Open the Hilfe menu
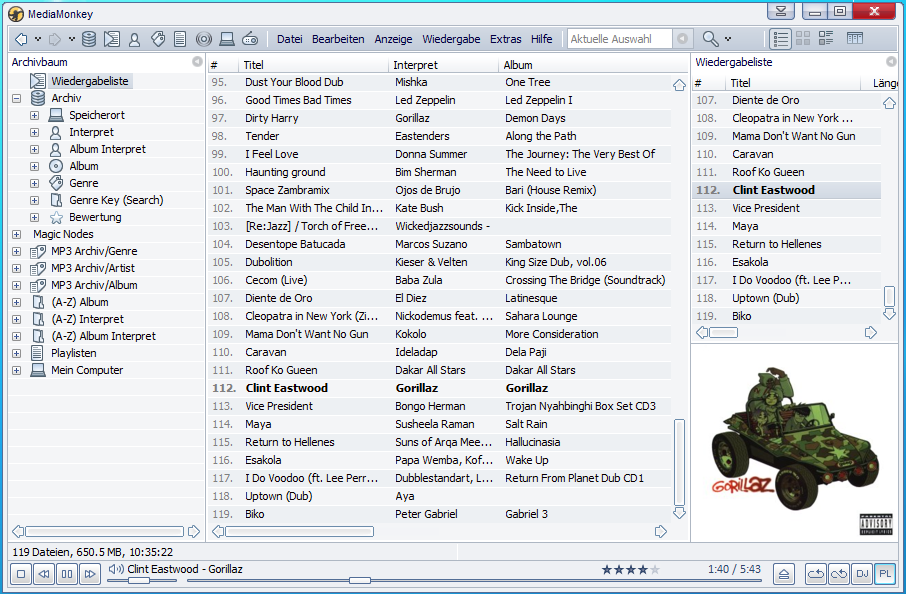 tap(541, 39)
